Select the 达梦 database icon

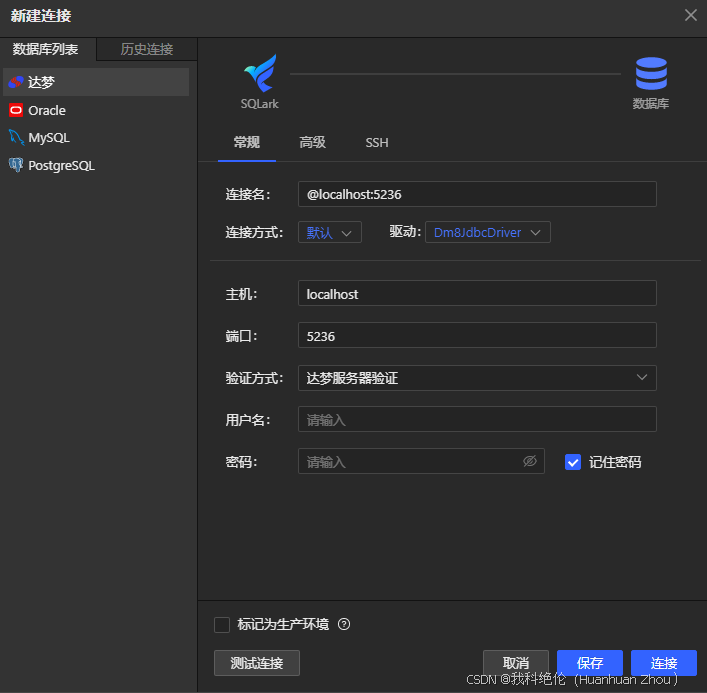[16, 82]
